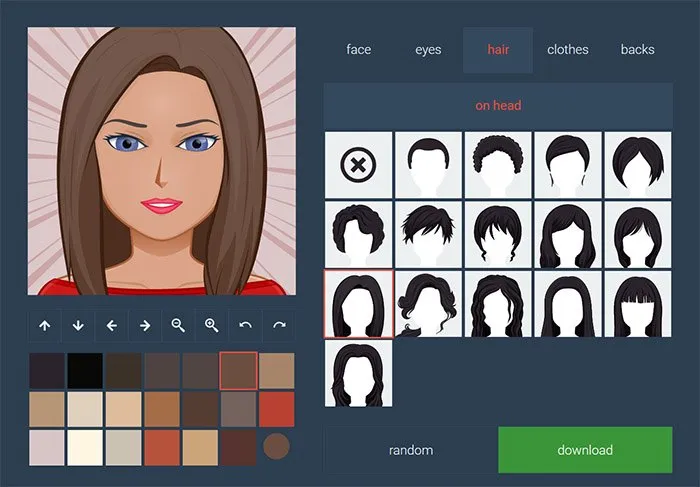This screenshot has width=700, height=487.
Task: Pick the black hair color swatch
Action: pos(85,370)
